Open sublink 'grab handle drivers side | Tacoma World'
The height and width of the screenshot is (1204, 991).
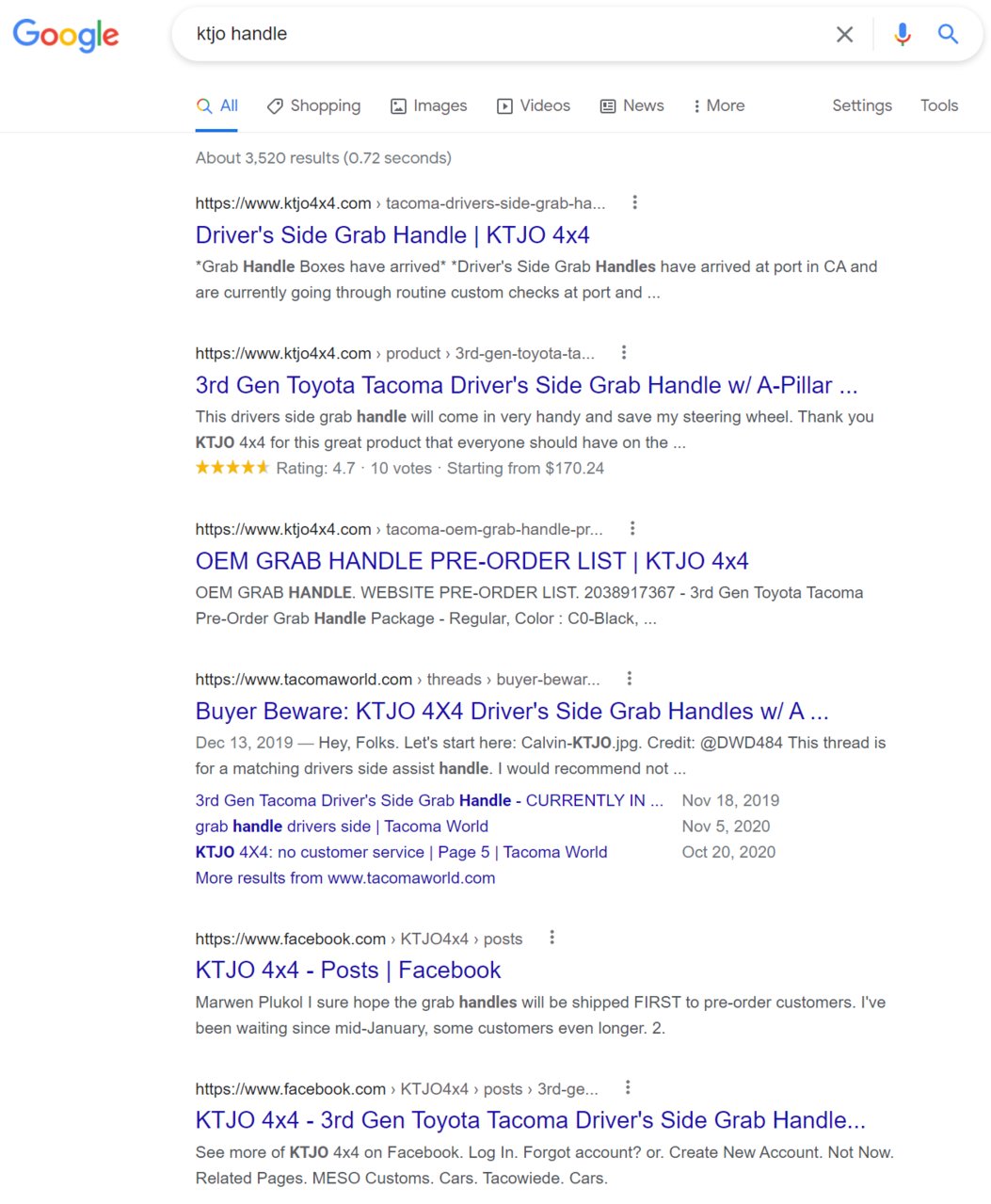[x=342, y=827]
